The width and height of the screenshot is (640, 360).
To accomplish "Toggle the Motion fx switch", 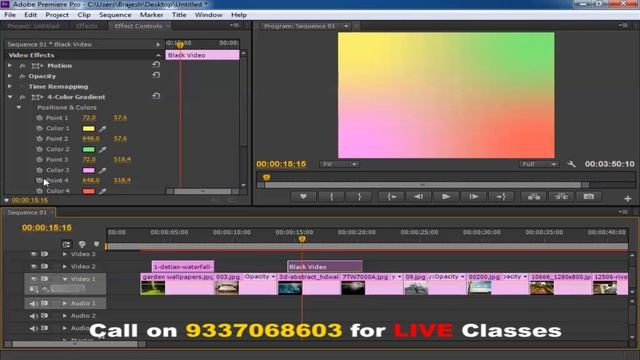I will (22, 66).
